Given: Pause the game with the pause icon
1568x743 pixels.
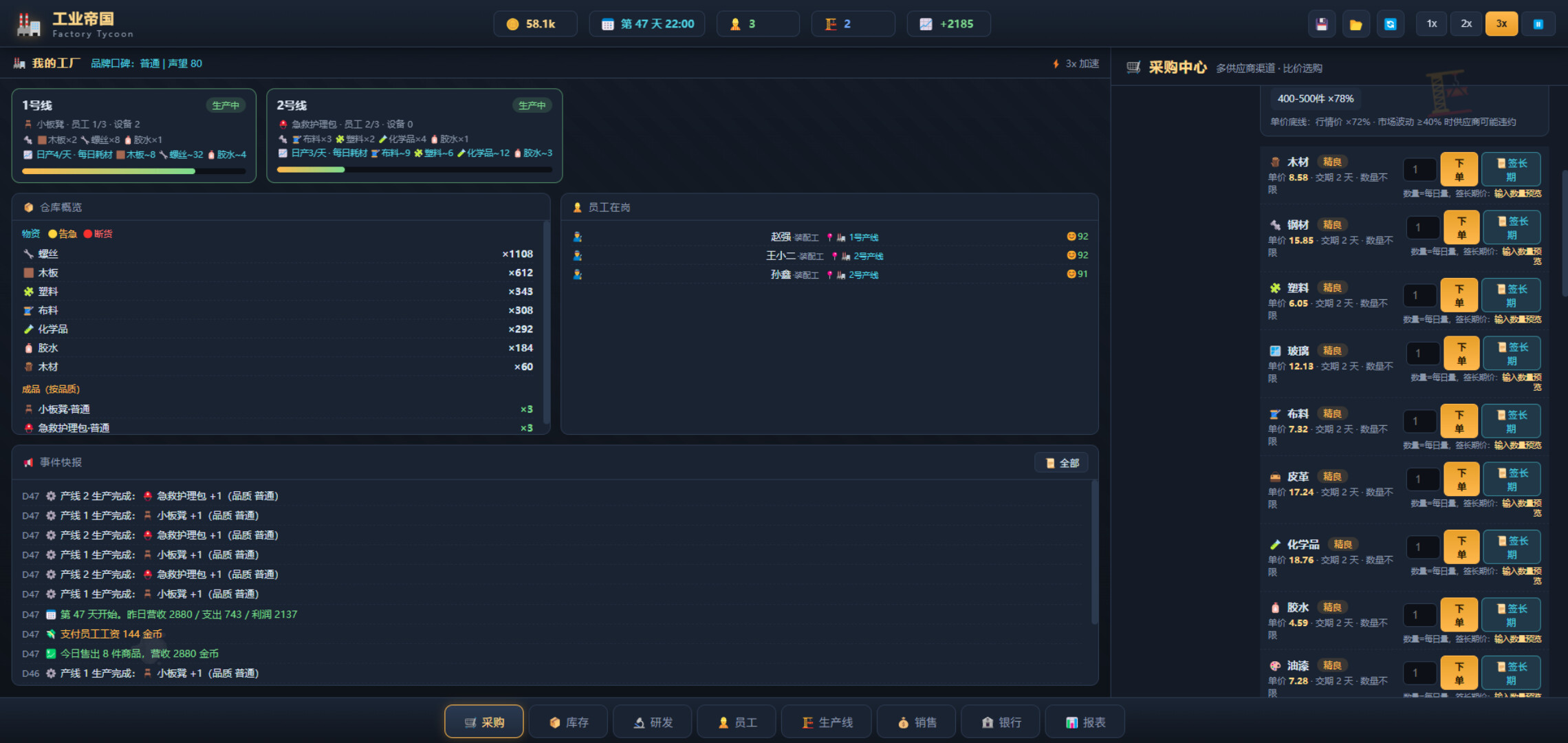Looking at the screenshot, I should (1538, 24).
